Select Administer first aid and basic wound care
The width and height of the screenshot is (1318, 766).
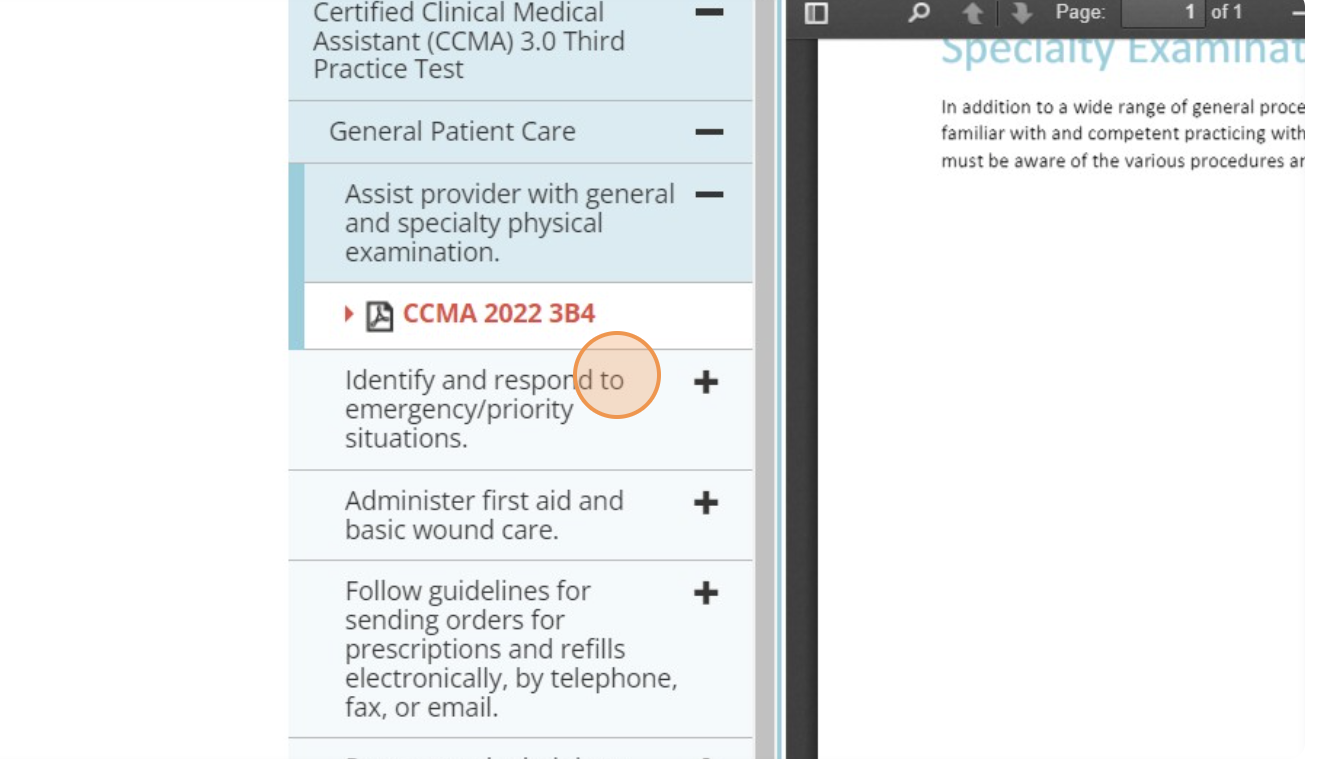(x=484, y=515)
